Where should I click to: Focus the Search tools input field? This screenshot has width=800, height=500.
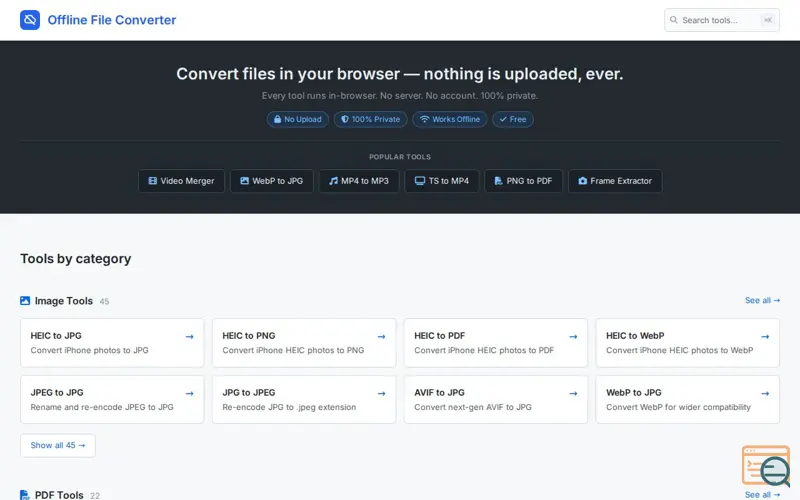coord(721,20)
